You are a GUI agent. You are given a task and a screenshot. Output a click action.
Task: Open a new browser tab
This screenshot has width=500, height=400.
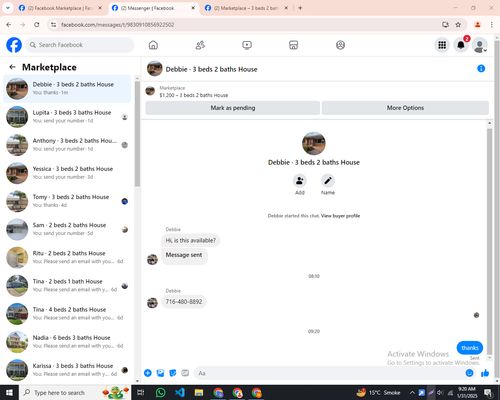point(300,8)
